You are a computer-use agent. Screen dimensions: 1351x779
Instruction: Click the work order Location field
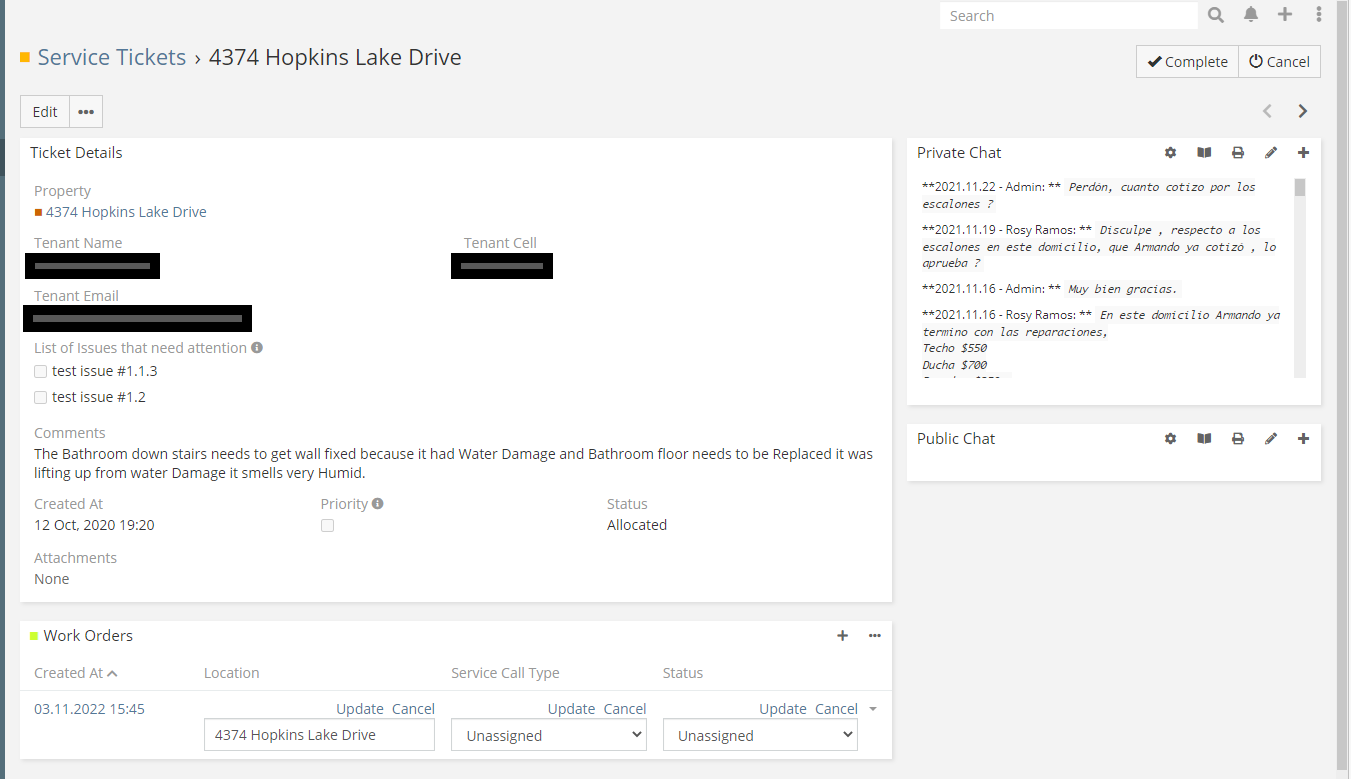(319, 735)
